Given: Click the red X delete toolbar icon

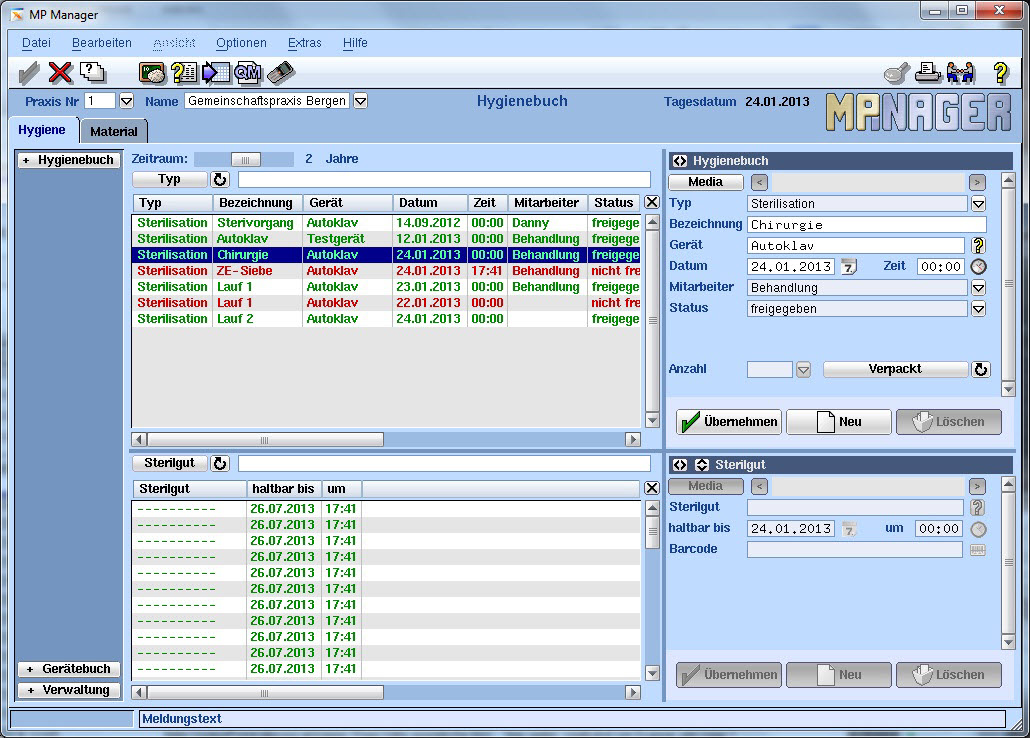Looking at the screenshot, I should (60, 72).
